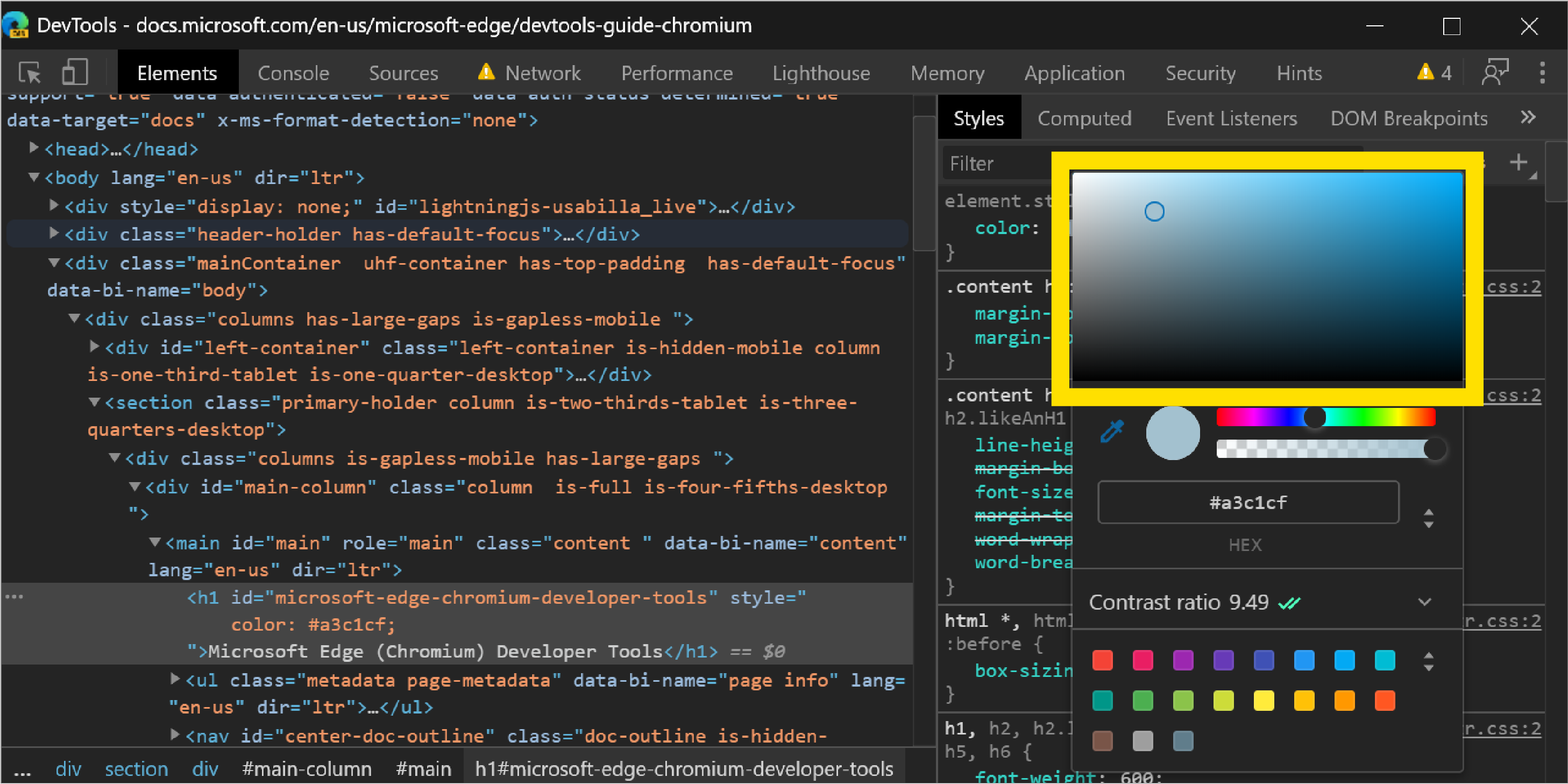
Task: Click the element inspector cursor icon
Action: (31, 72)
